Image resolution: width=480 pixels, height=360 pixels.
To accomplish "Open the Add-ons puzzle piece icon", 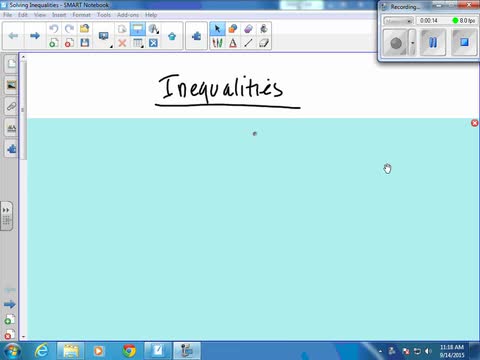I will click(196, 36).
